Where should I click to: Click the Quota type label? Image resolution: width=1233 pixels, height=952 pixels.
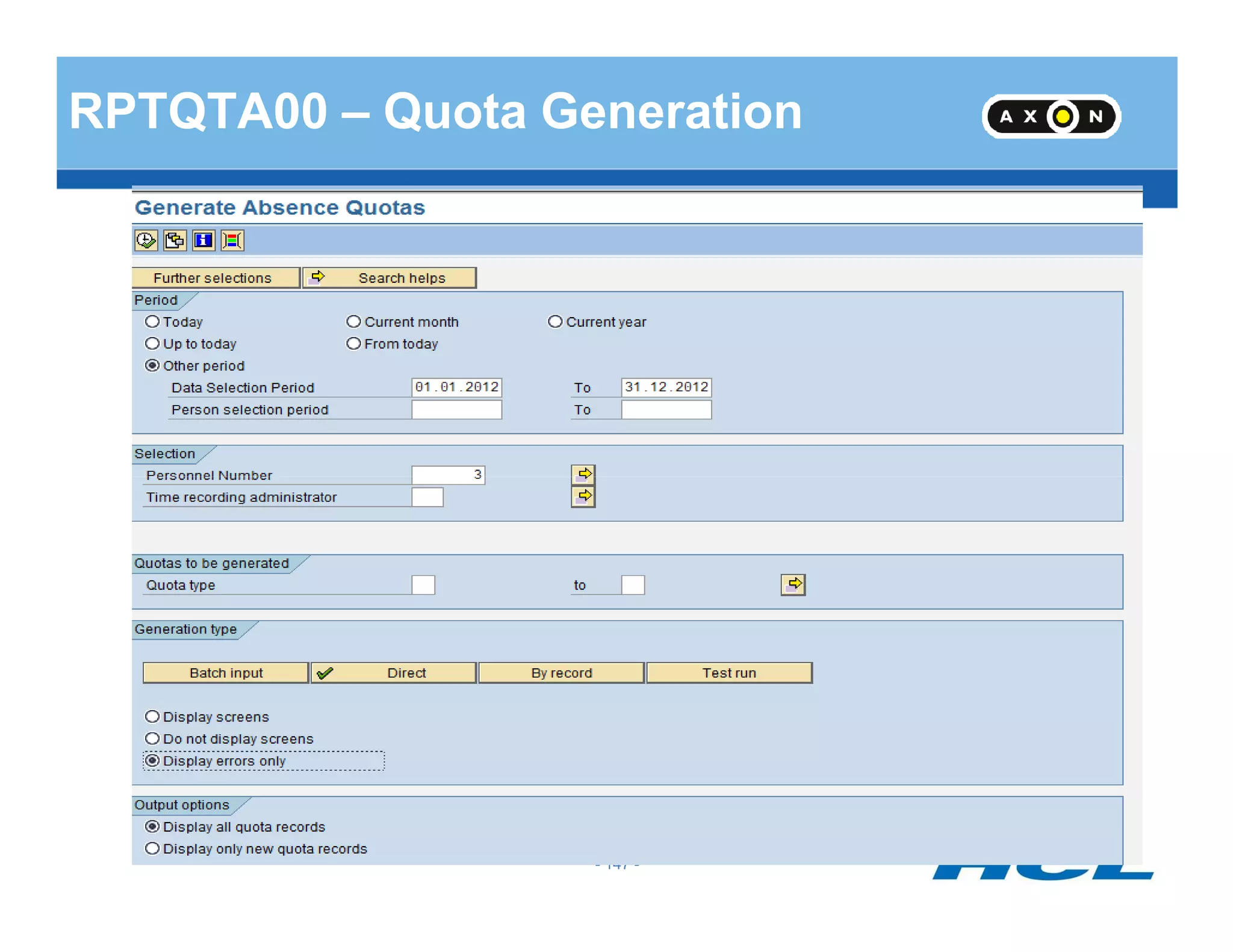pyautogui.click(x=181, y=586)
